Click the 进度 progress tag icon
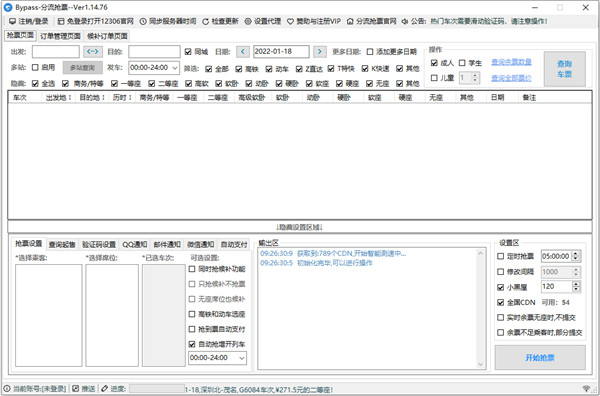The image size is (600, 396). [105, 388]
